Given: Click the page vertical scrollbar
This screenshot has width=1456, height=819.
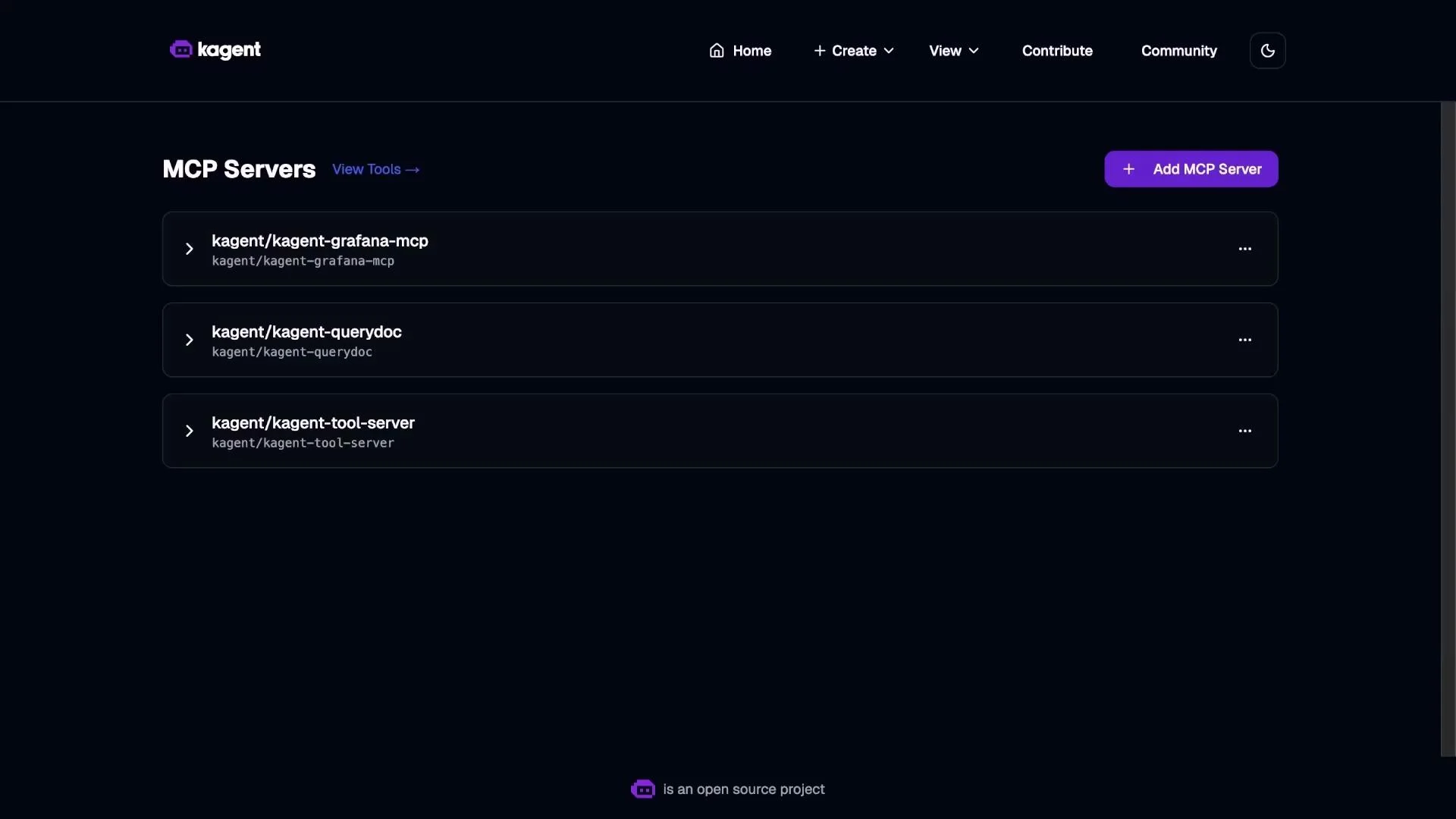Looking at the screenshot, I should (1448, 429).
